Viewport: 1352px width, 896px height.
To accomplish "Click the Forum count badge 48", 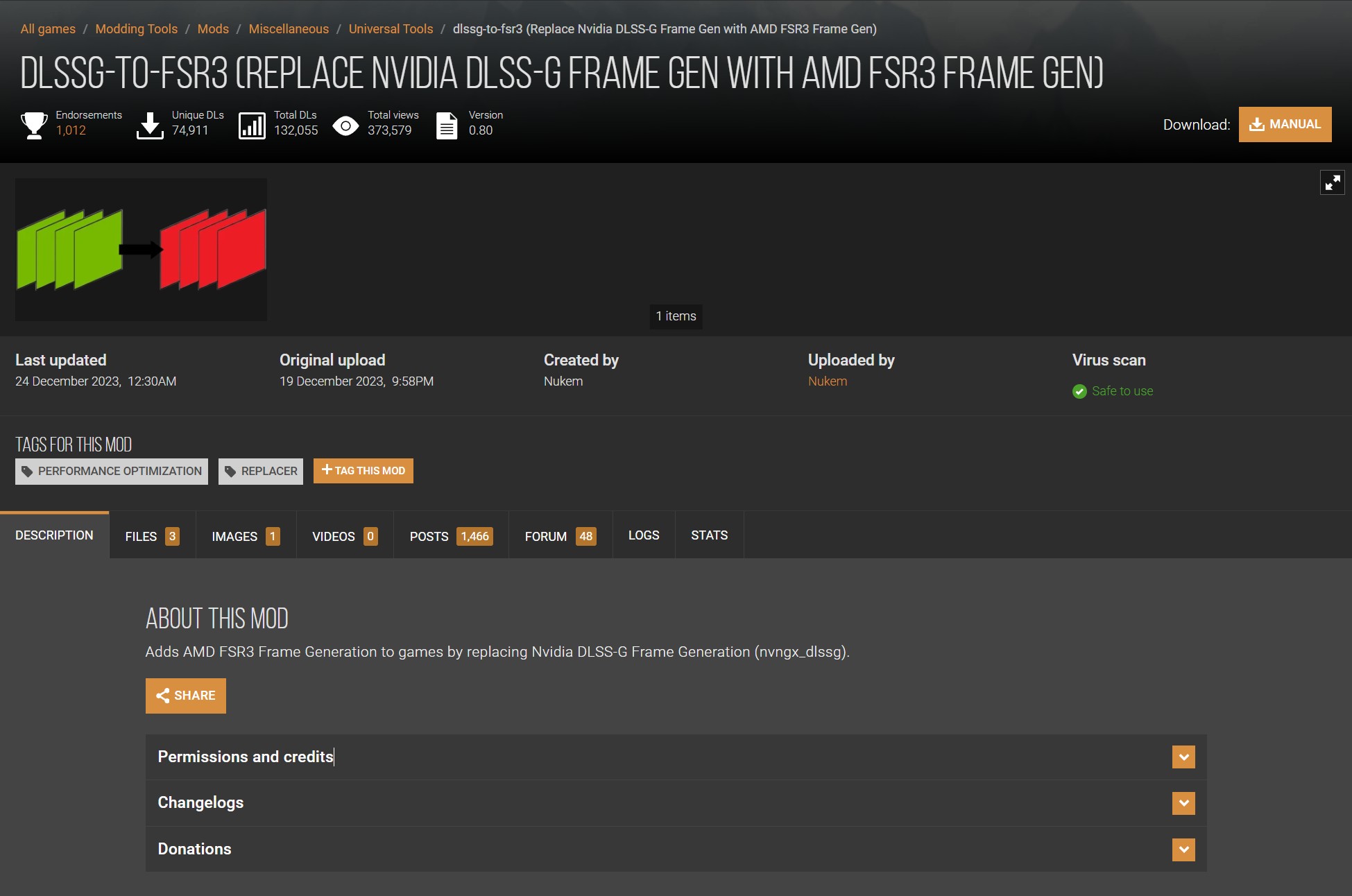I will (x=586, y=536).
